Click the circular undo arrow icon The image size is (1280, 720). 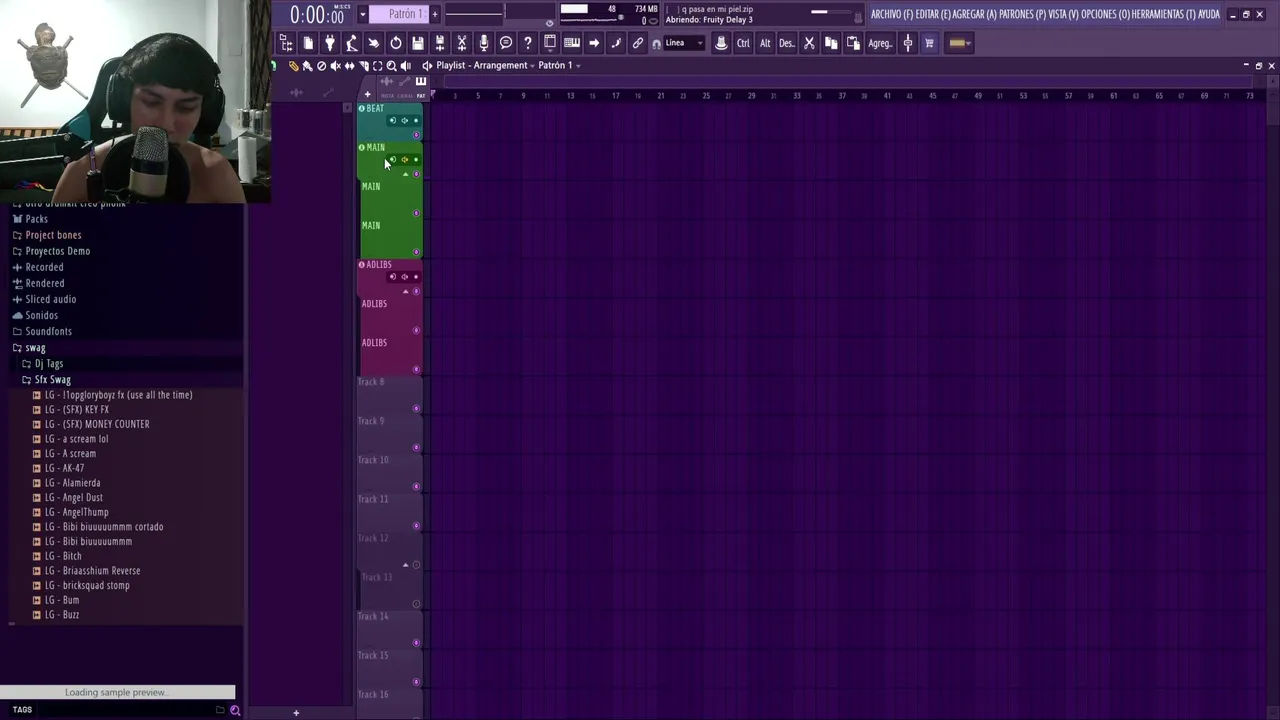[396, 43]
